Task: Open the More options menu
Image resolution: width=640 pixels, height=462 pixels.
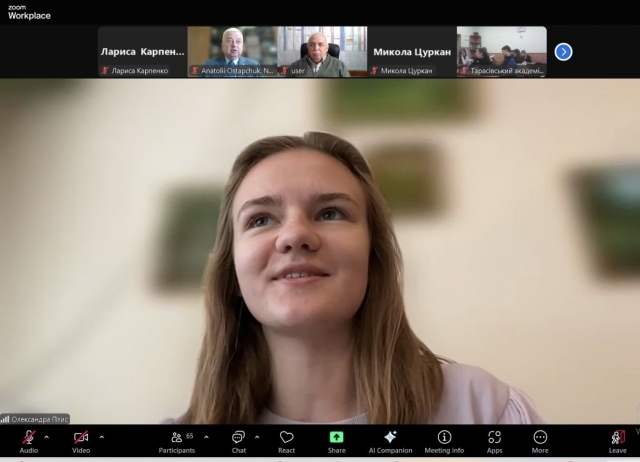Action: pos(540,442)
